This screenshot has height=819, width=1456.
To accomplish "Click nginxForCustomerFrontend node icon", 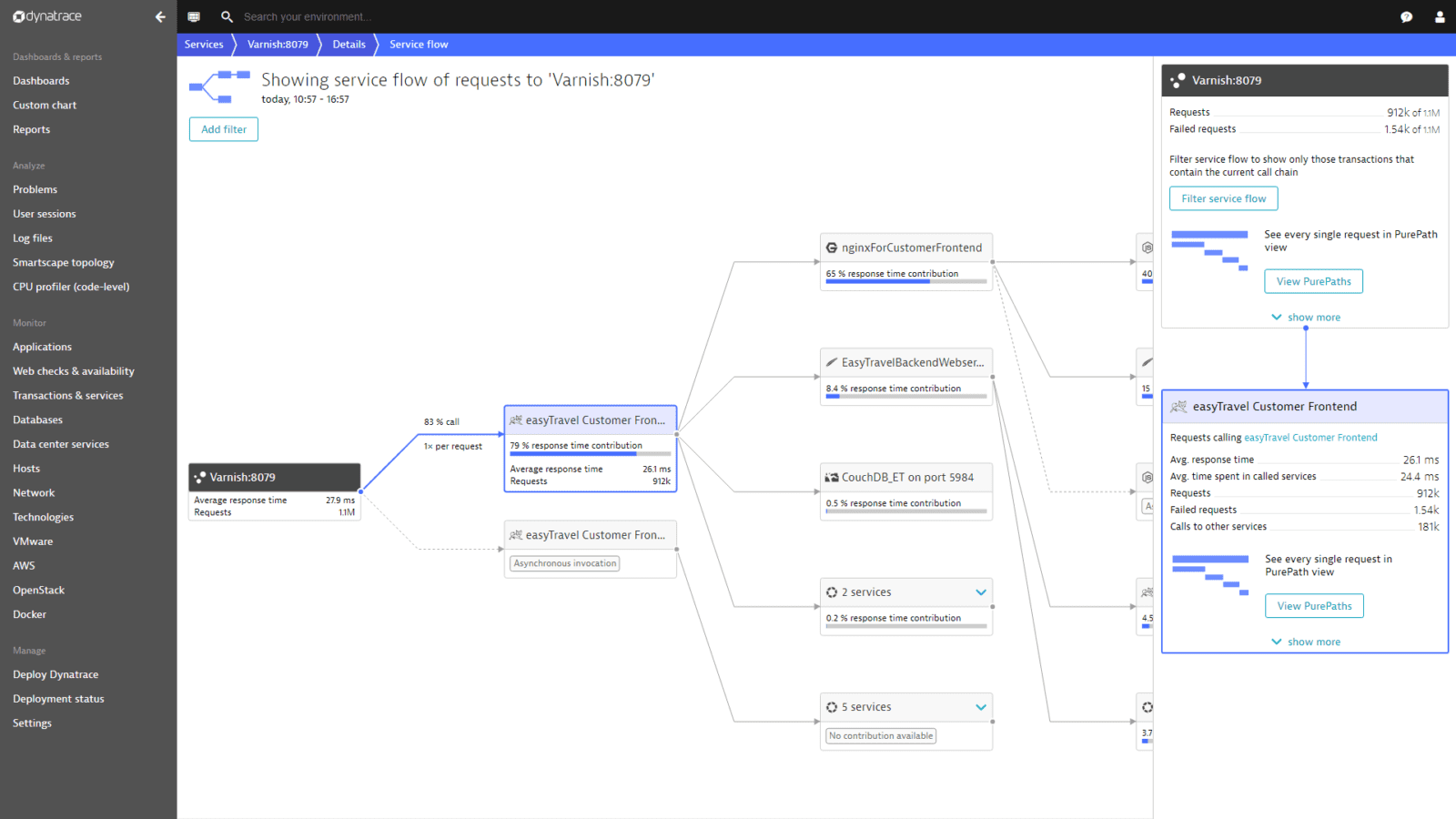I will click(832, 248).
